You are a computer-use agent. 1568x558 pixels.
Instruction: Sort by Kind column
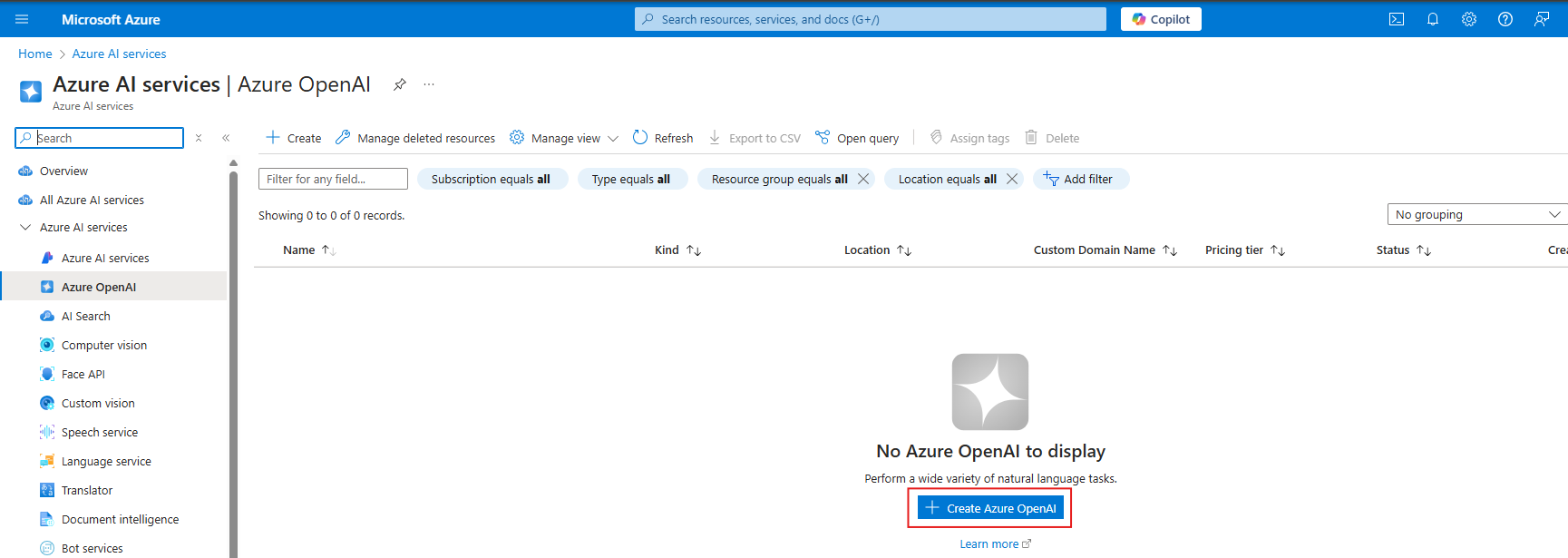click(x=677, y=250)
